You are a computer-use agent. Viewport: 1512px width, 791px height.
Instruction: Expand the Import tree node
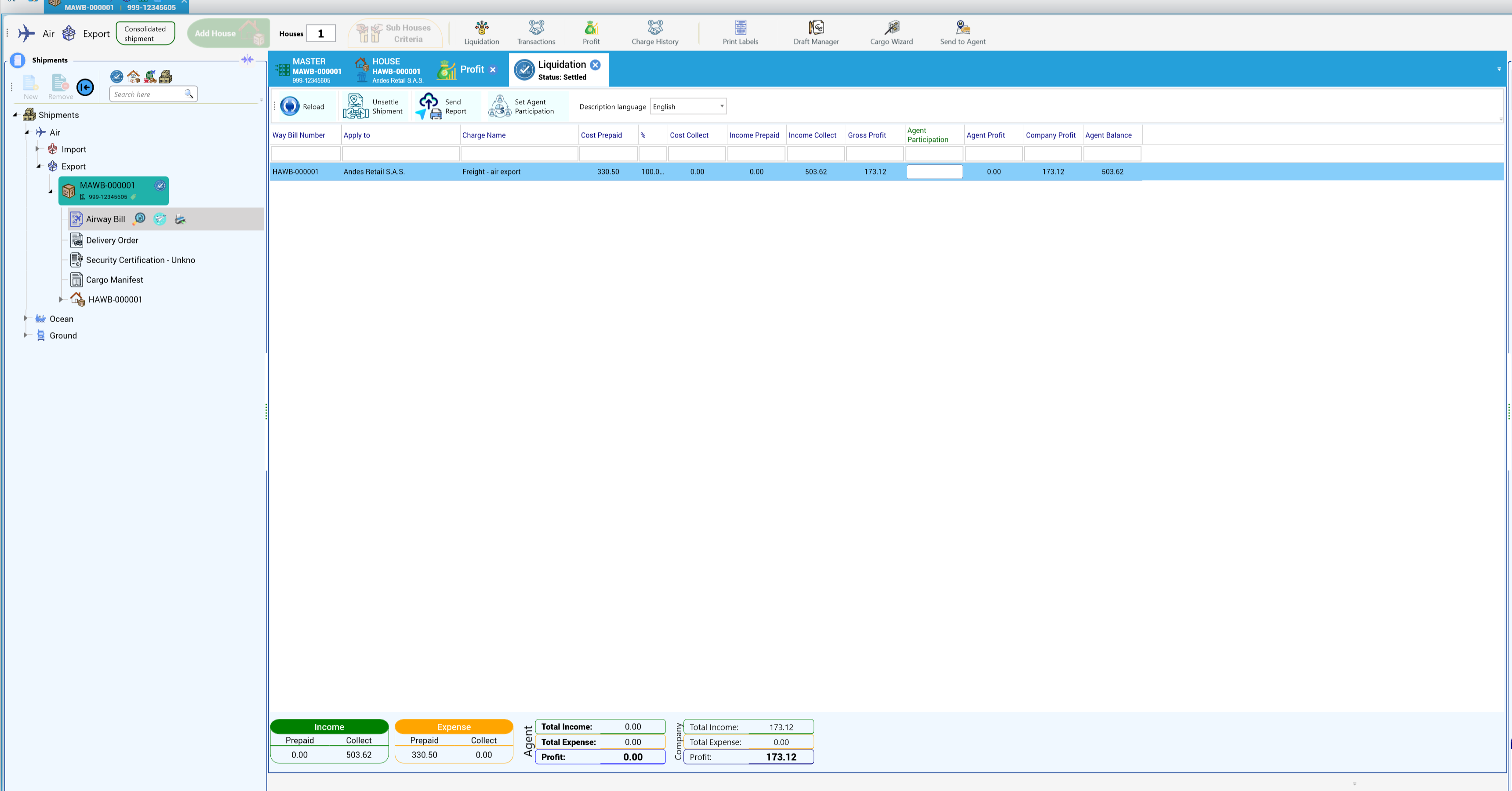pos(37,149)
